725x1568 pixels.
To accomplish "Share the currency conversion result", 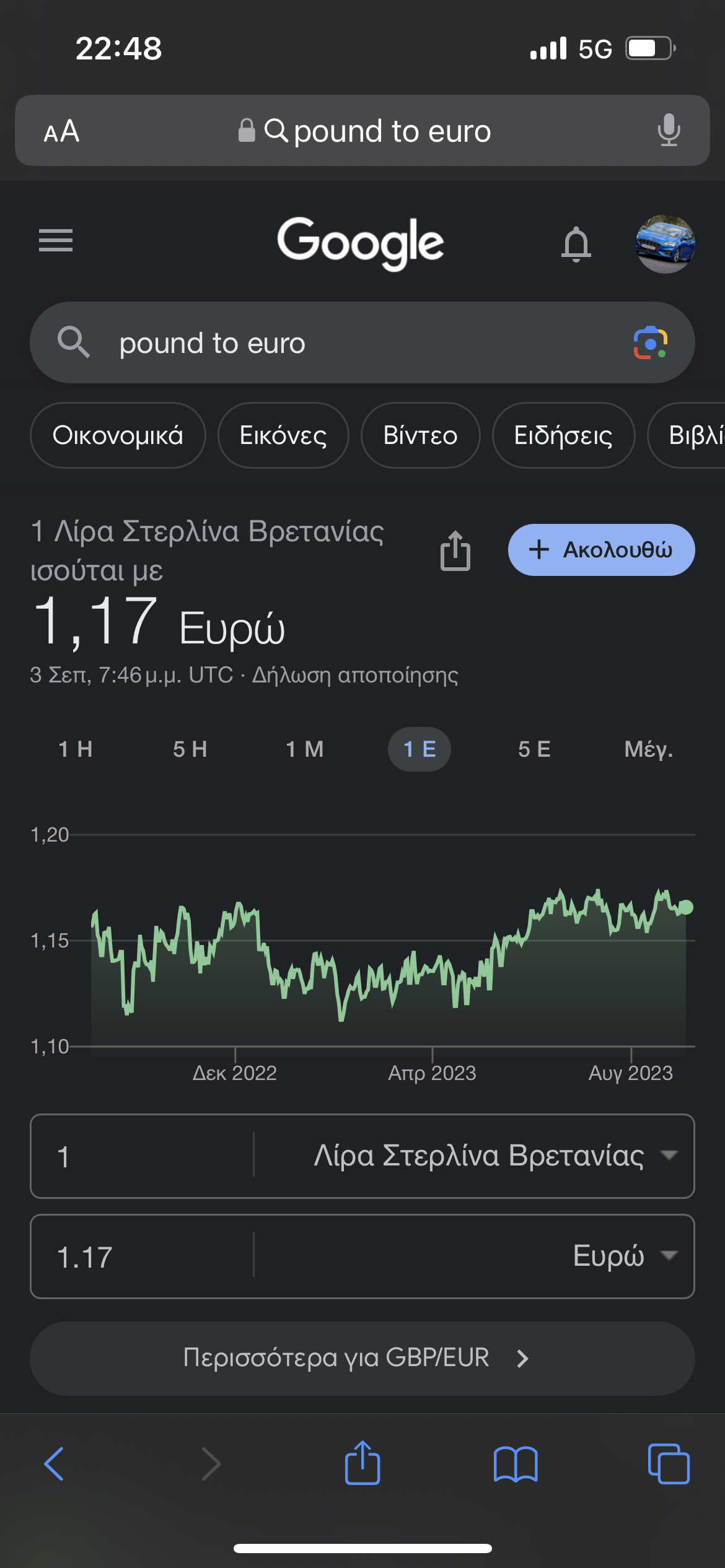I will pyautogui.click(x=455, y=551).
